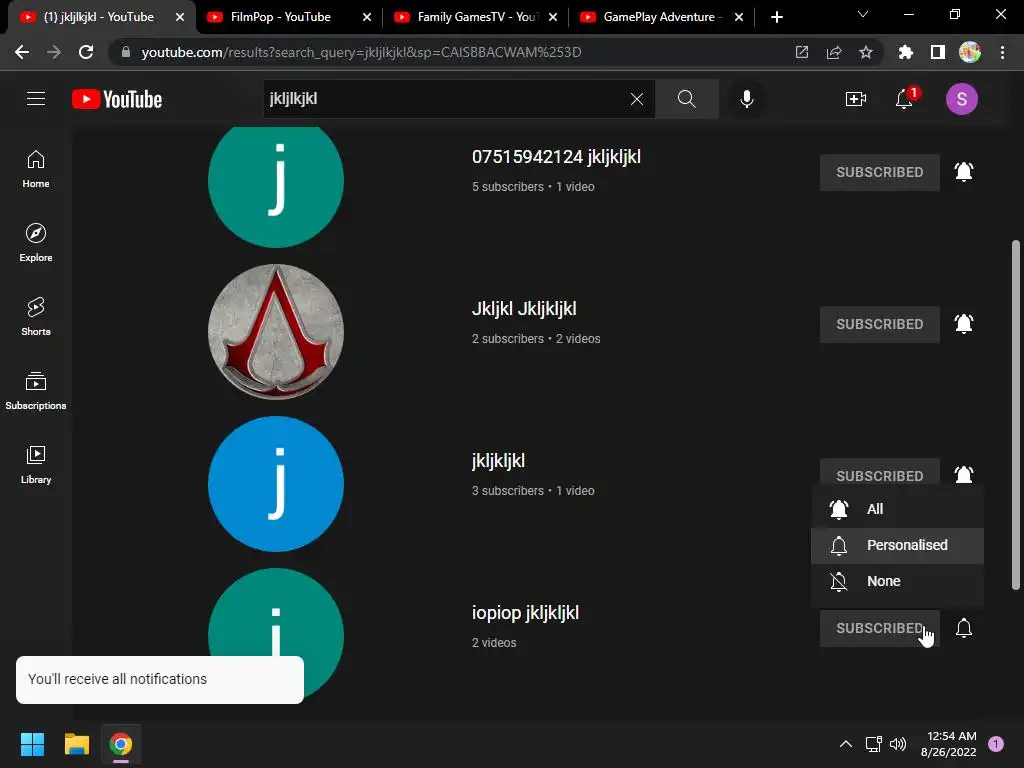
Task: Select None notifications option
Action: [x=897, y=581]
